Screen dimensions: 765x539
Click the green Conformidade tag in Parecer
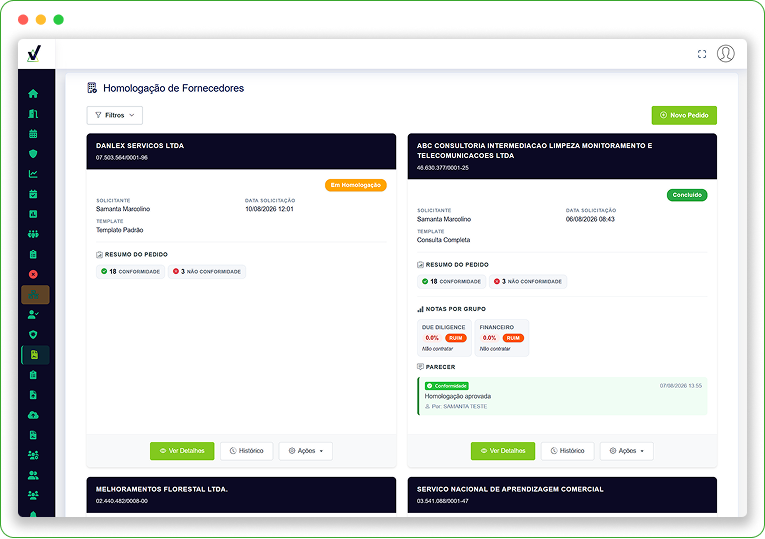pos(446,386)
